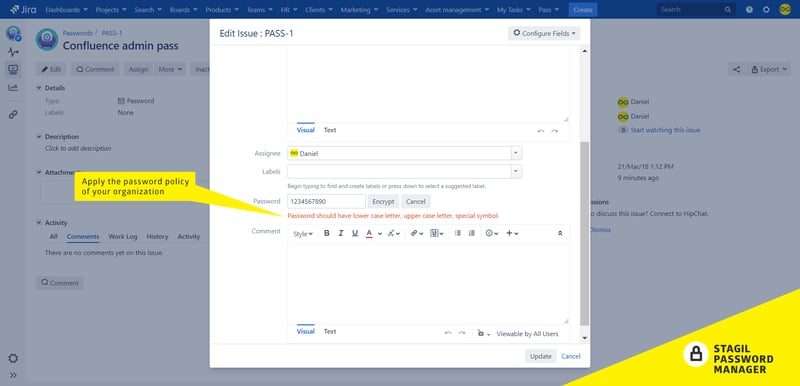Click the Password input field showing 1234567890
800x386 pixels.
327,201
